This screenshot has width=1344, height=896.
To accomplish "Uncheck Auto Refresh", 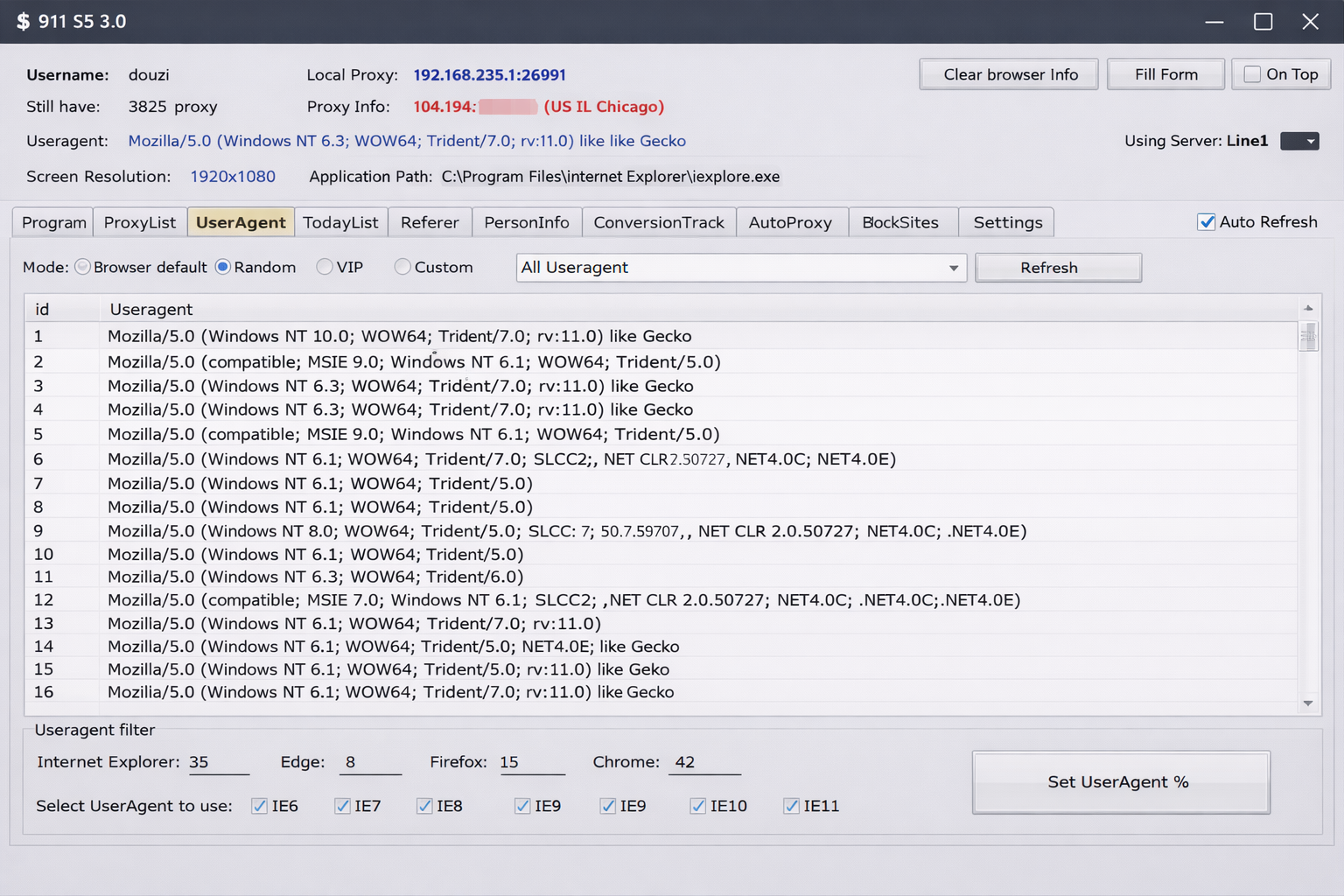I will (1207, 221).
